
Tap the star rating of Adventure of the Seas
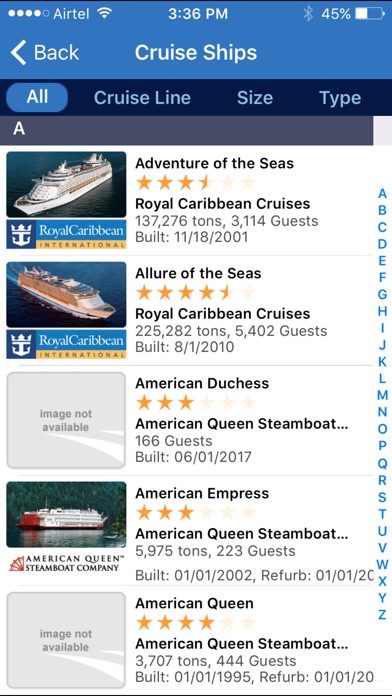pyautogui.click(x=195, y=182)
